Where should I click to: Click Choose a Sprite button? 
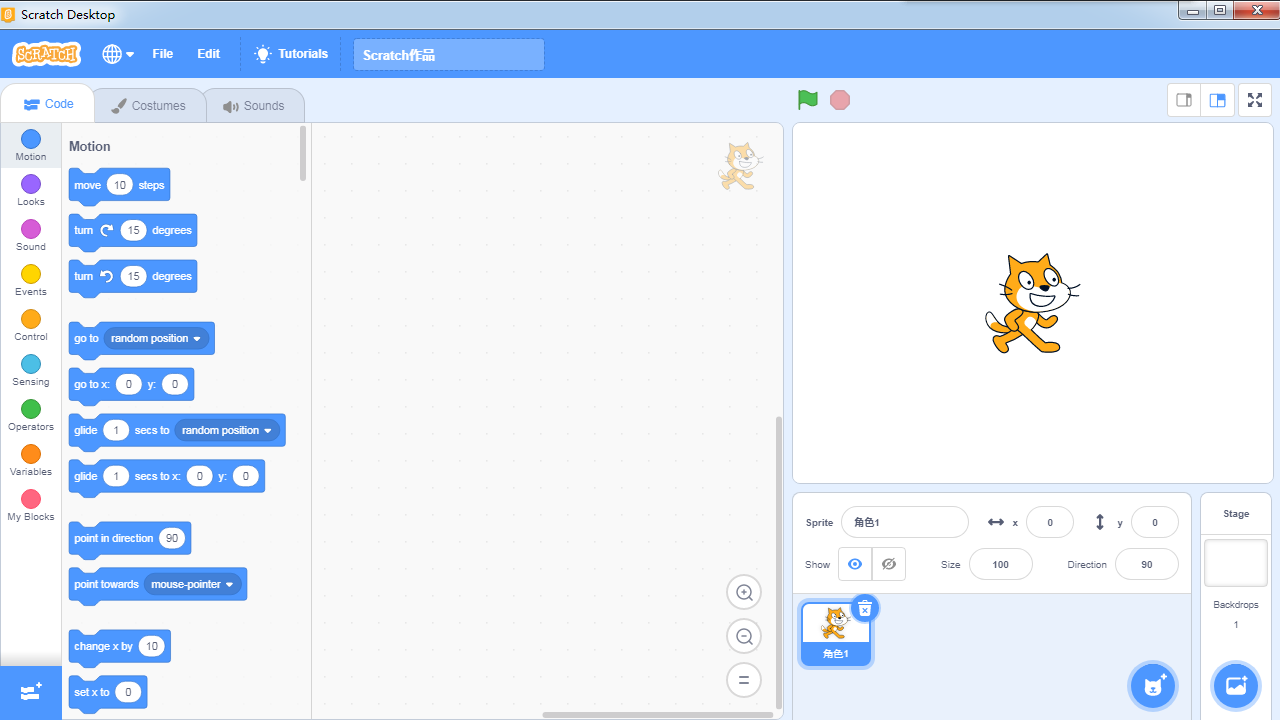click(1153, 686)
